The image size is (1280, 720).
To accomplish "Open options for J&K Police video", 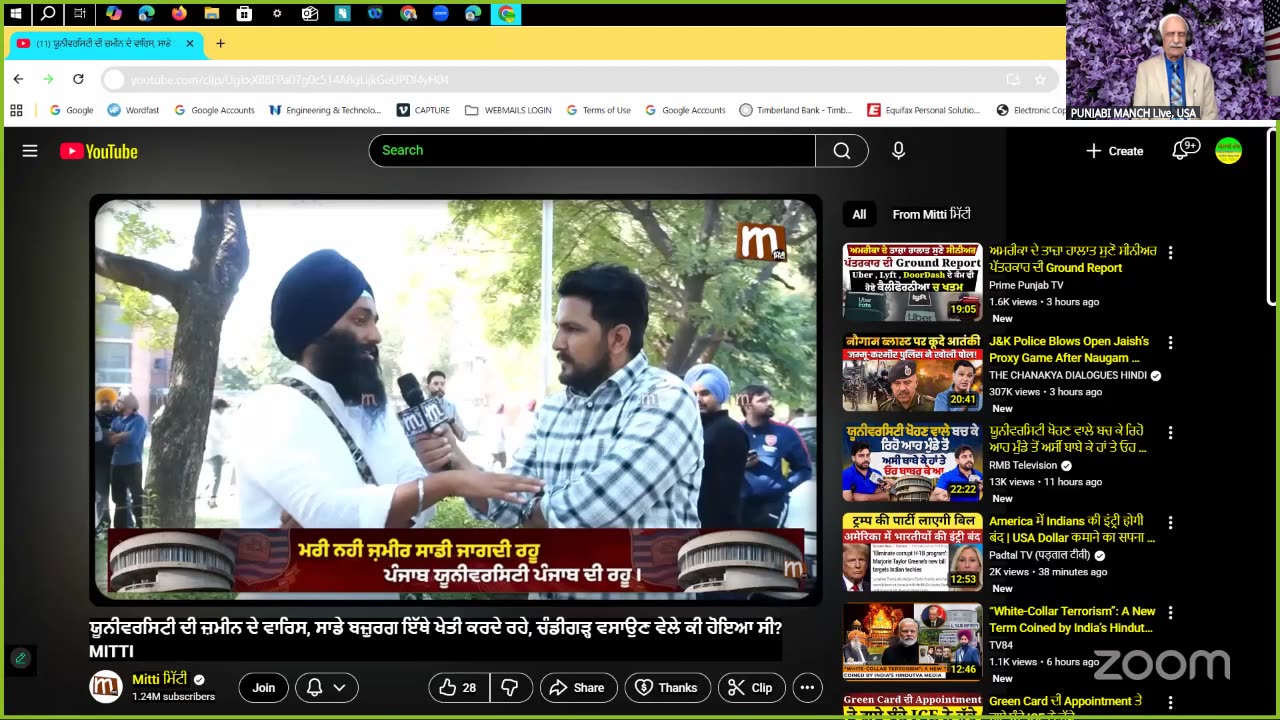I will click(x=1170, y=343).
